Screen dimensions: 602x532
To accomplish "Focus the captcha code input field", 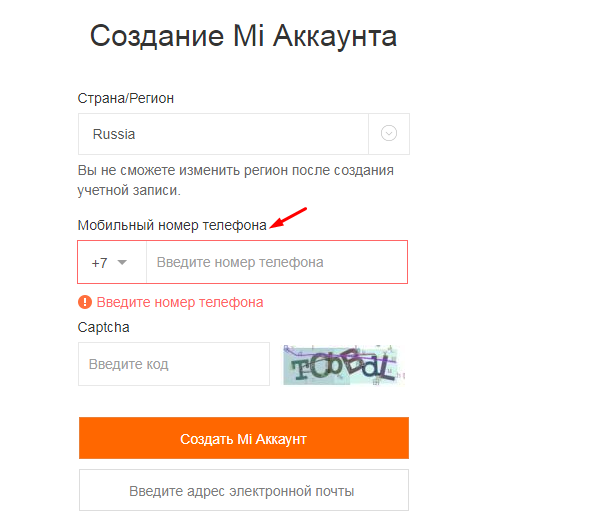I will (x=173, y=365).
